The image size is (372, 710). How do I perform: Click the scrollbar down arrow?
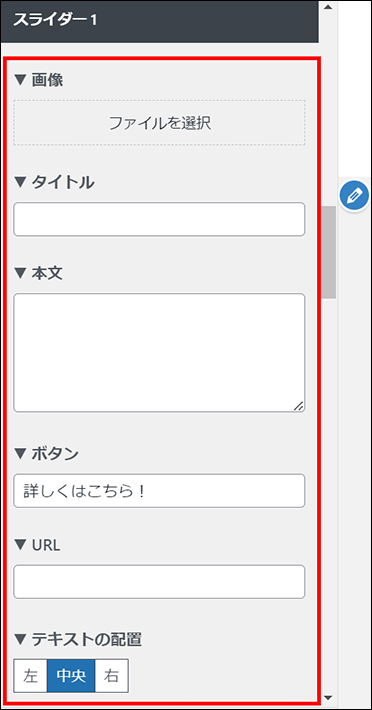tap(329, 697)
